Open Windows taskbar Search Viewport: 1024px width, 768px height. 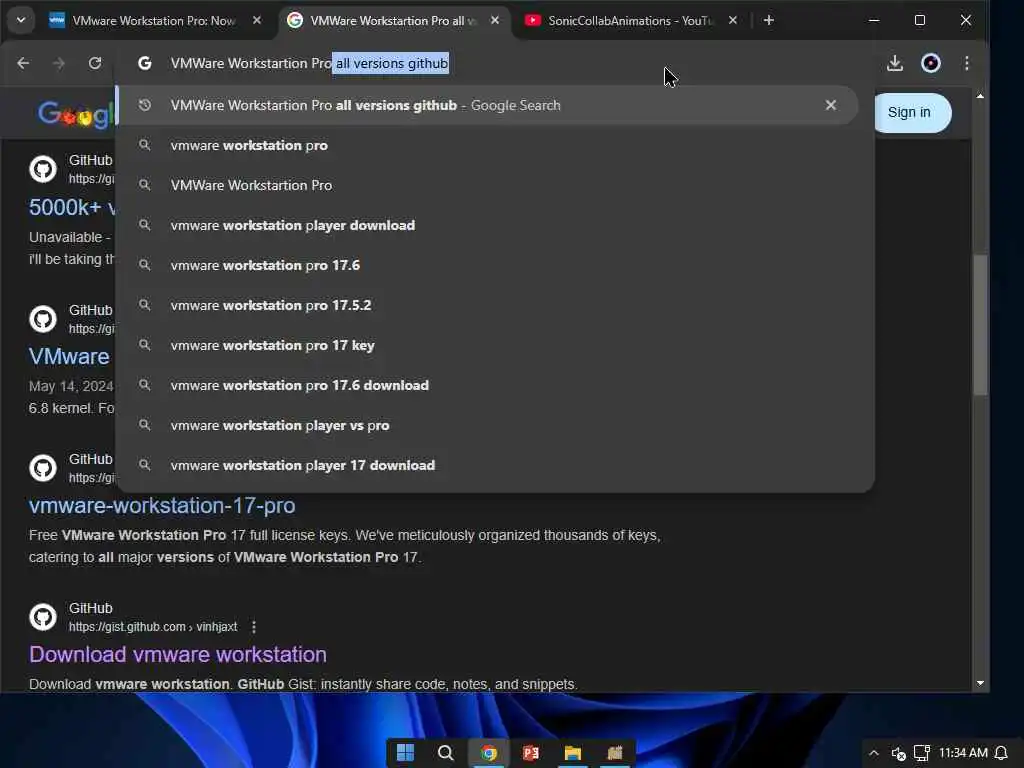pyautogui.click(x=446, y=753)
